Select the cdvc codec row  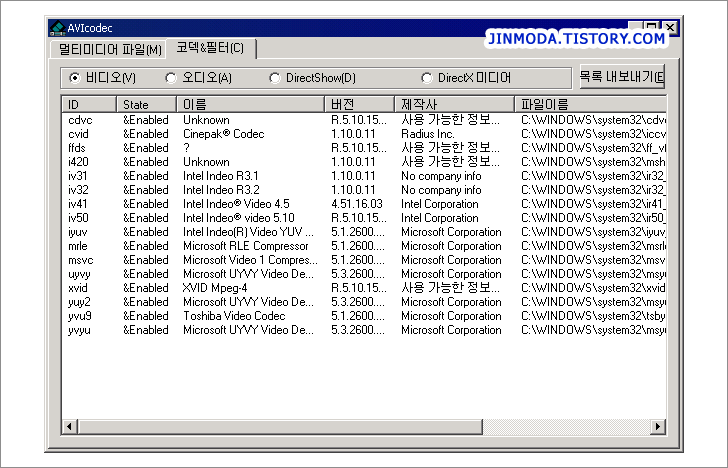(364, 120)
